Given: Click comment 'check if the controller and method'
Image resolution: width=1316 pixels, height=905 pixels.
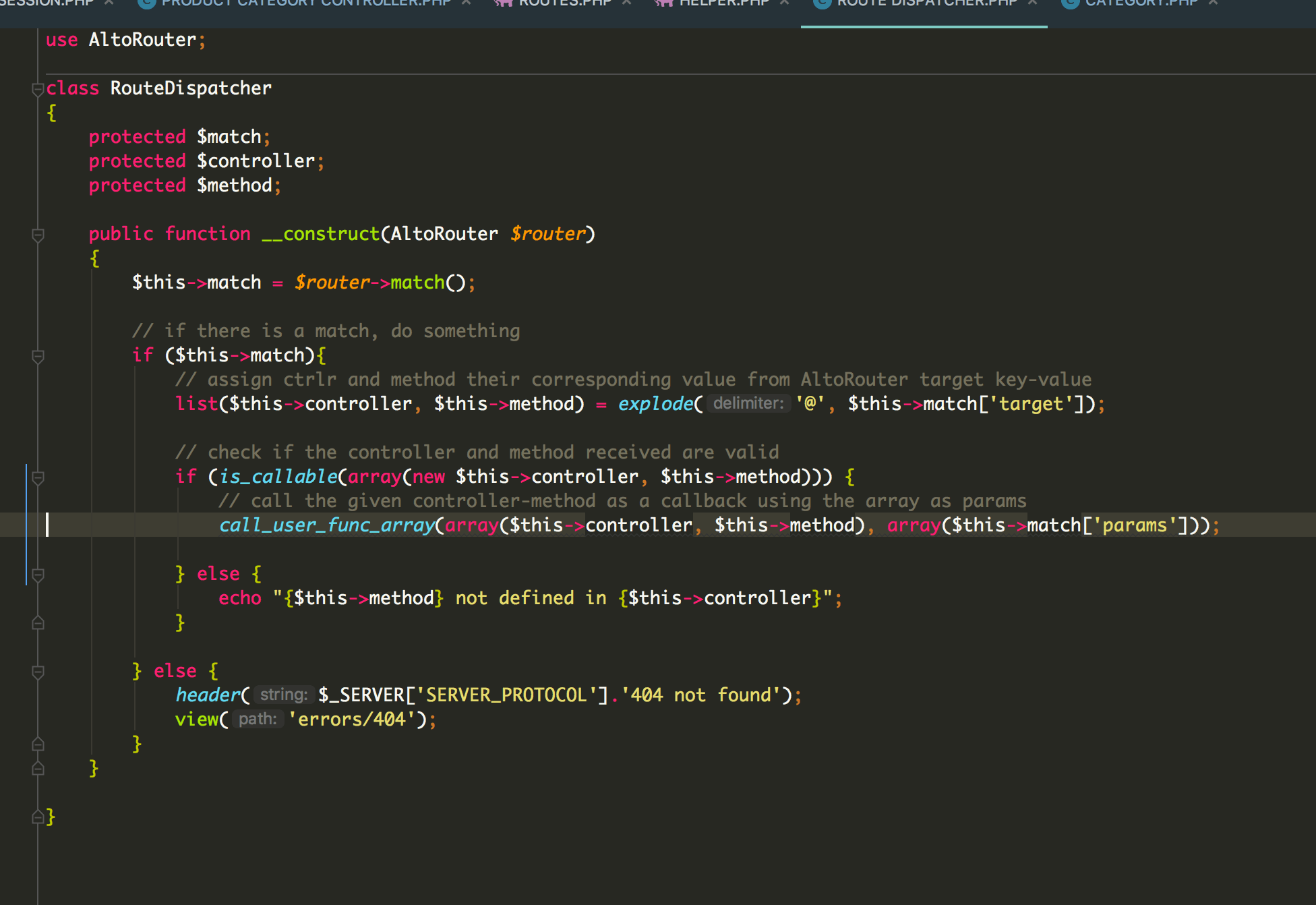Looking at the screenshot, I should pyautogui.click(x=477, y=452).
